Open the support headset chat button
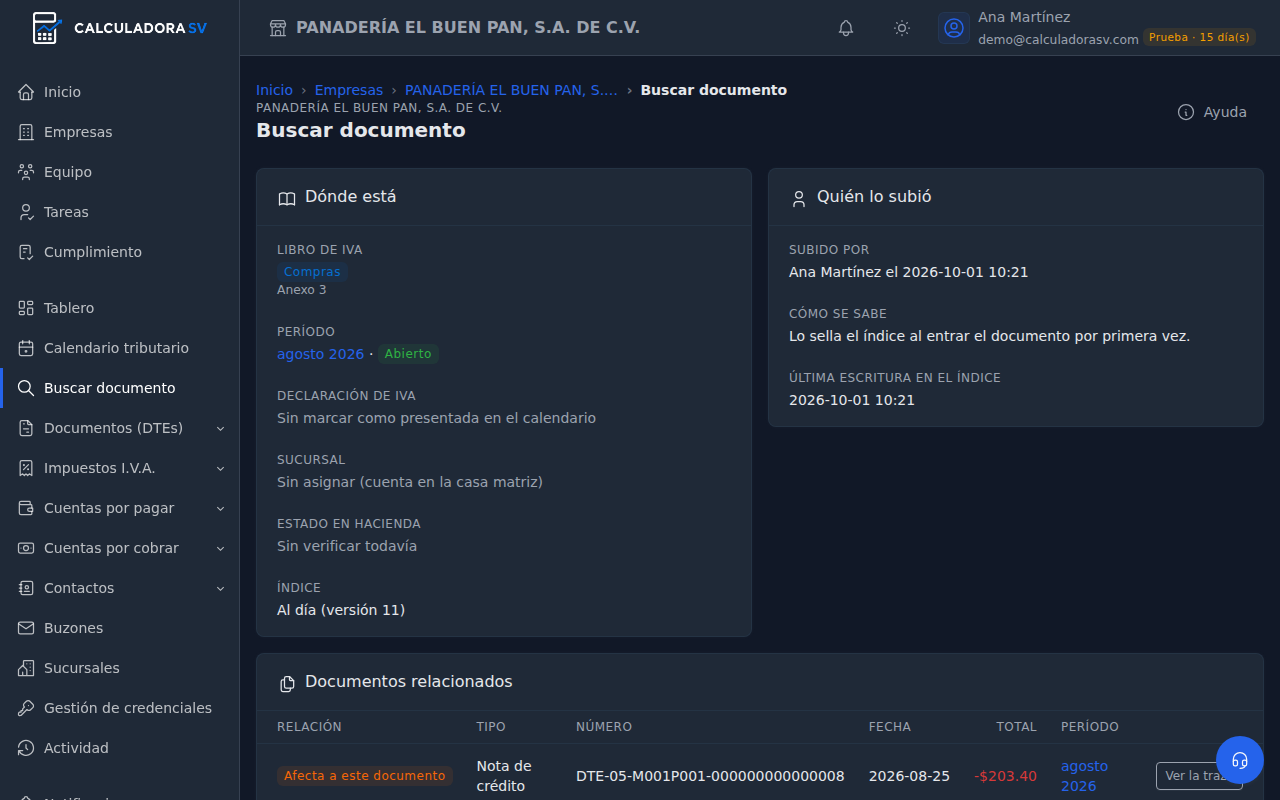This screenshot has width=1280, height=800. (x=1240, y=760)
